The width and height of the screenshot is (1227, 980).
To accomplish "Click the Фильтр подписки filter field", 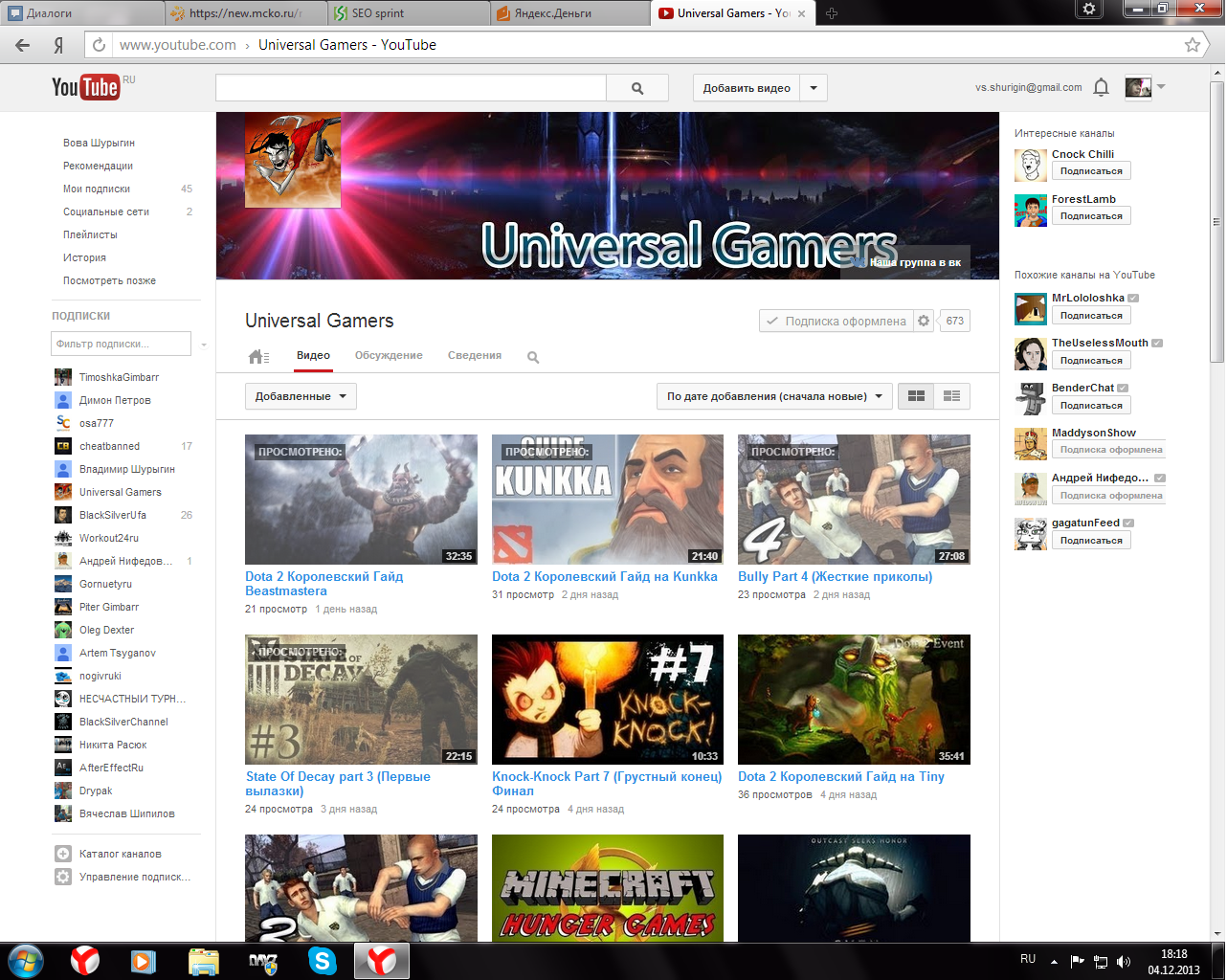I will point(122,345).
